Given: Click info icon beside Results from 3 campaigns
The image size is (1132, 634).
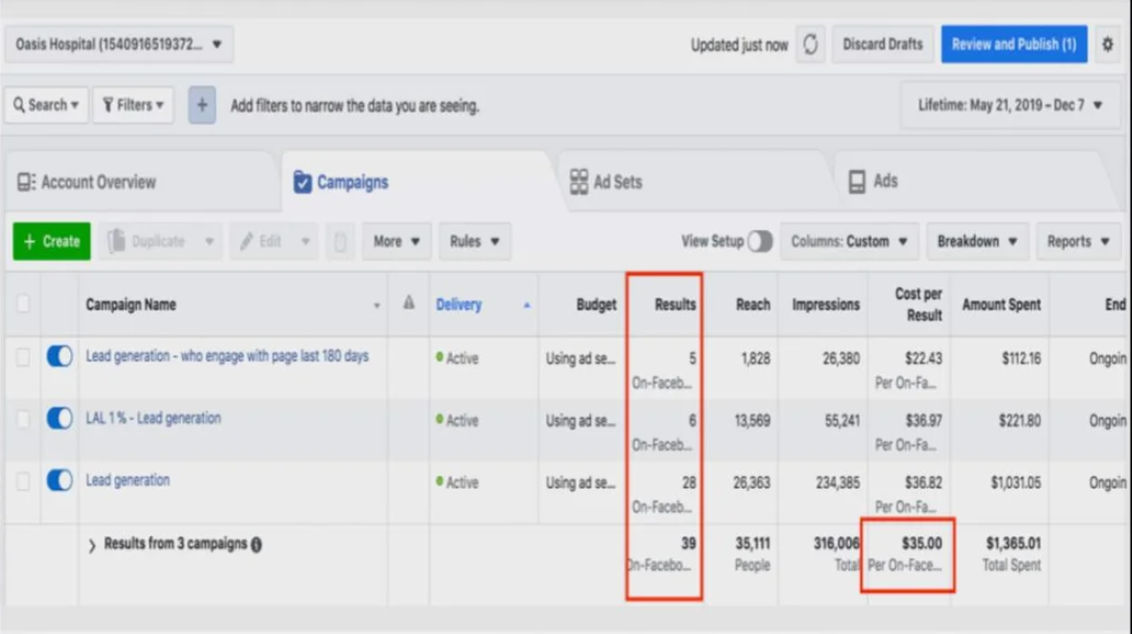Looking at the screenshot, I should click(256, 545).
